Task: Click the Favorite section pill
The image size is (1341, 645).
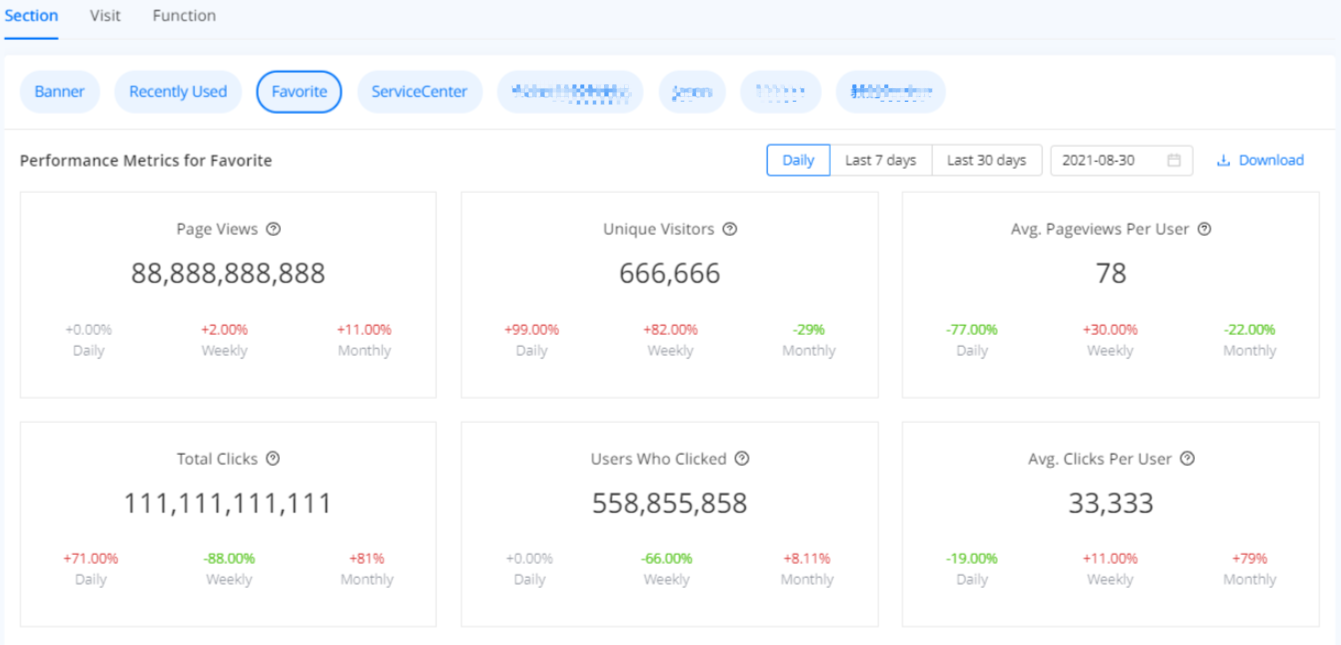Action: click(x=299, y=92)
